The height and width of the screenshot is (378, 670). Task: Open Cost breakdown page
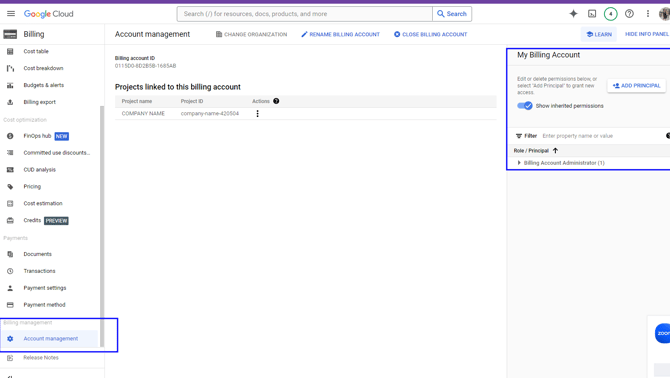(x=43, y=68)
